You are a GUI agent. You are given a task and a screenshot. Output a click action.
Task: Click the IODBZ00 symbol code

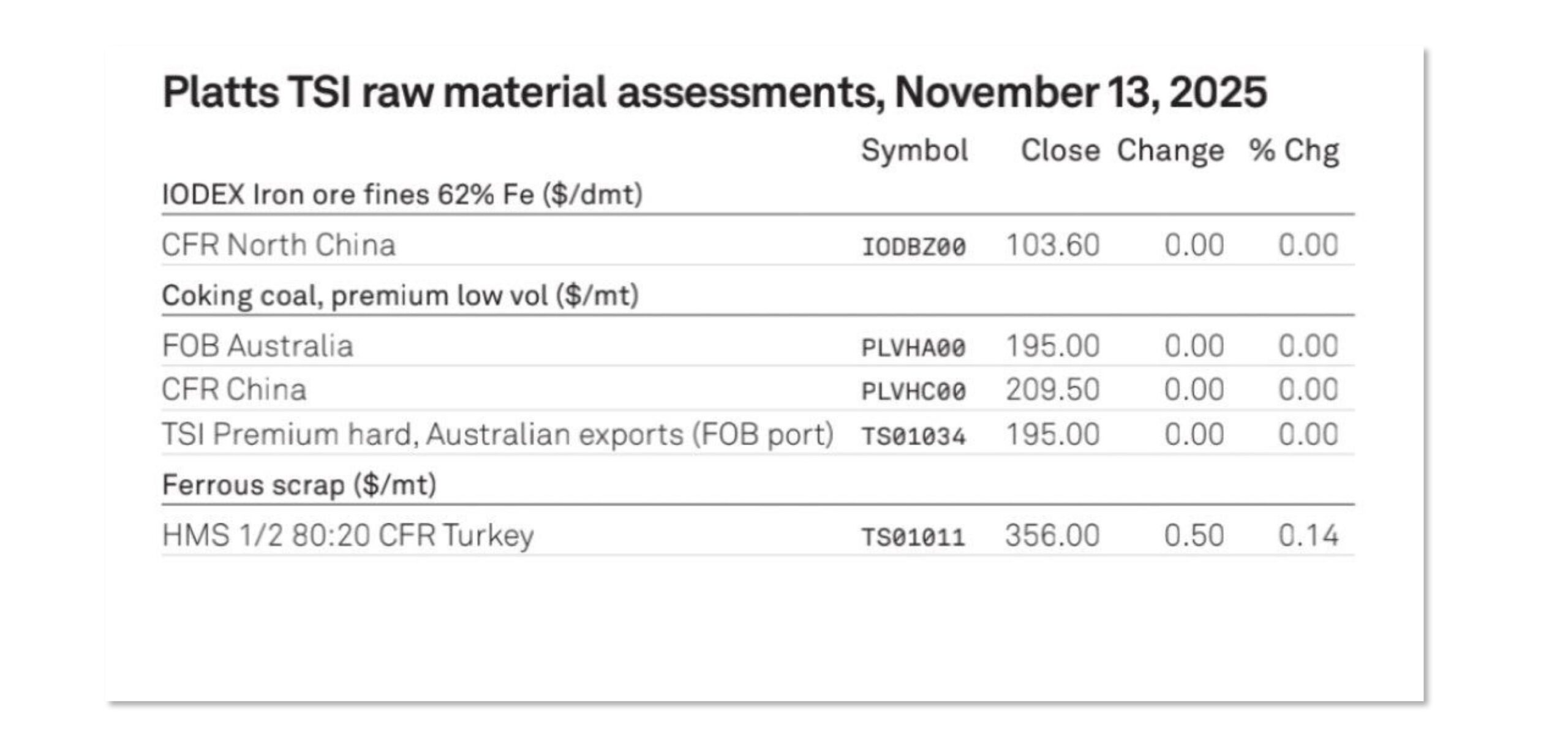tap(914, 247)
